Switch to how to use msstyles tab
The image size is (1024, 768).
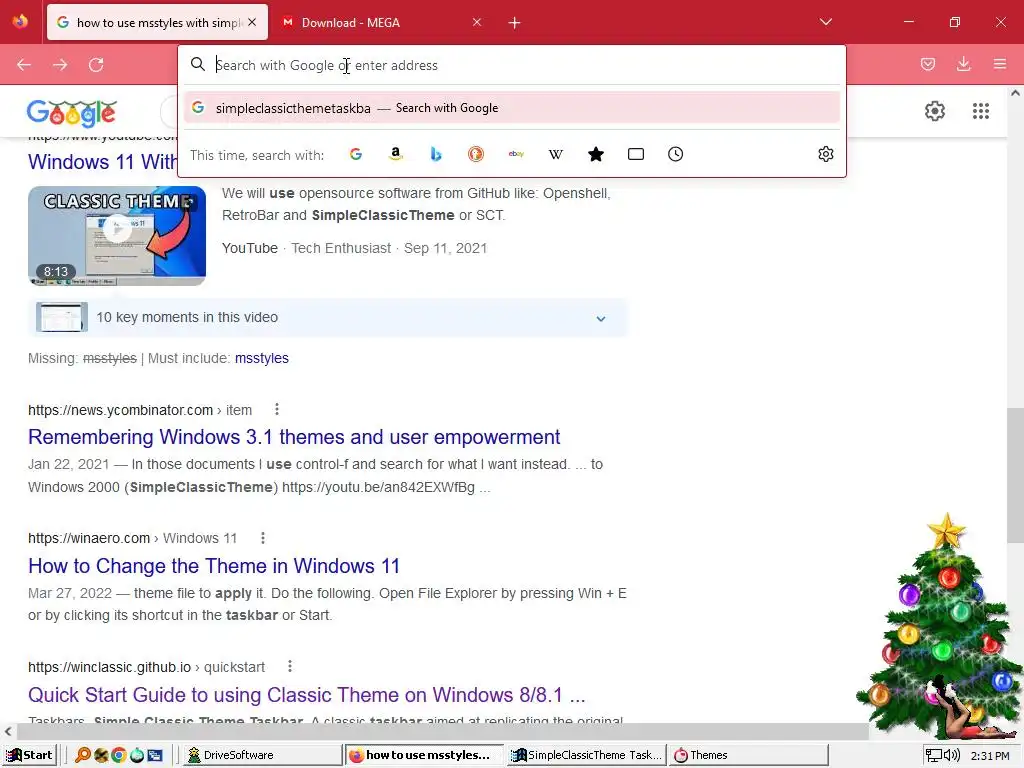(157, 22)
